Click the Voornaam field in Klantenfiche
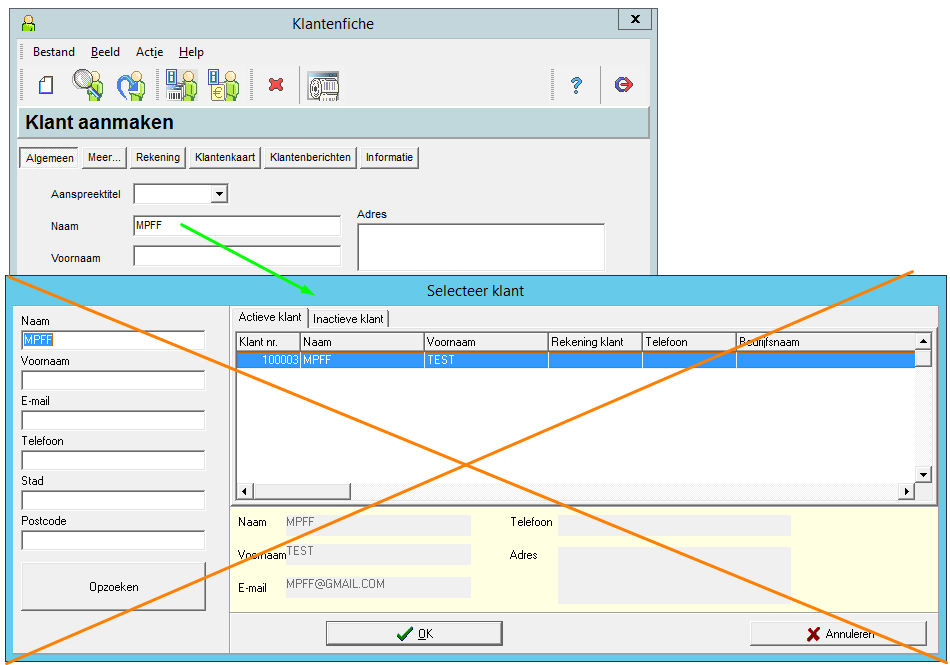 [x=237, y=256]
